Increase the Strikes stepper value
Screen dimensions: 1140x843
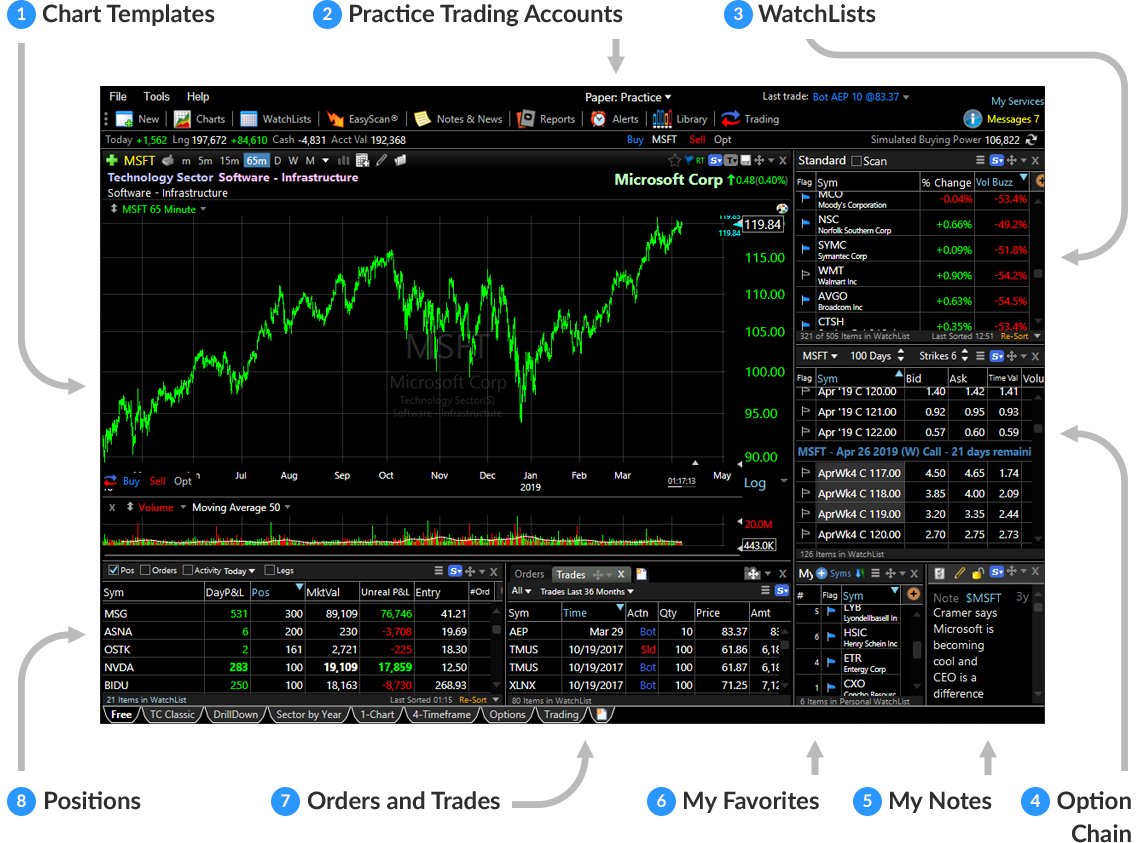point(964,352)
